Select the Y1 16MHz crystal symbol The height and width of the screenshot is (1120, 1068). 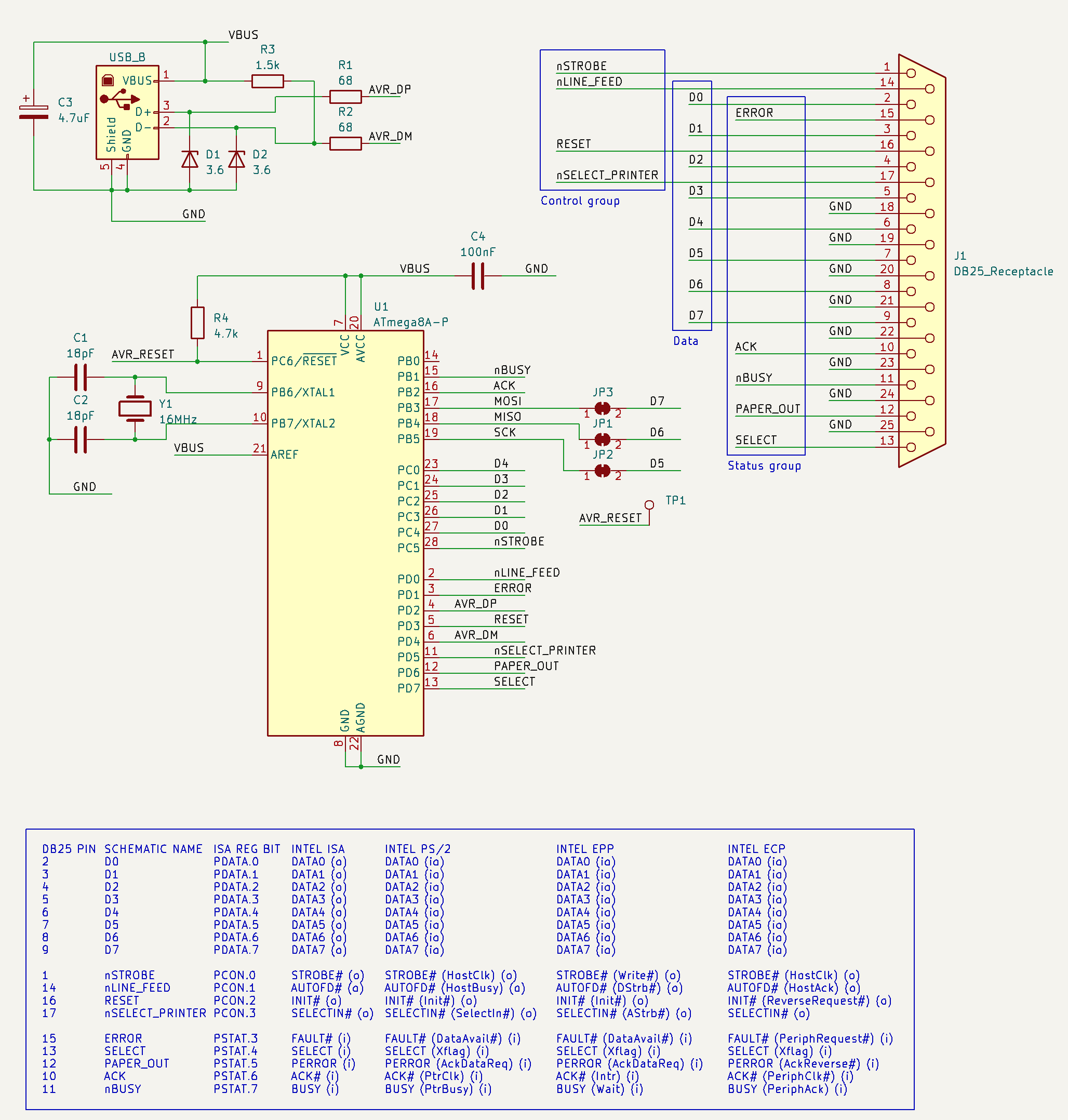coord(135,408)
